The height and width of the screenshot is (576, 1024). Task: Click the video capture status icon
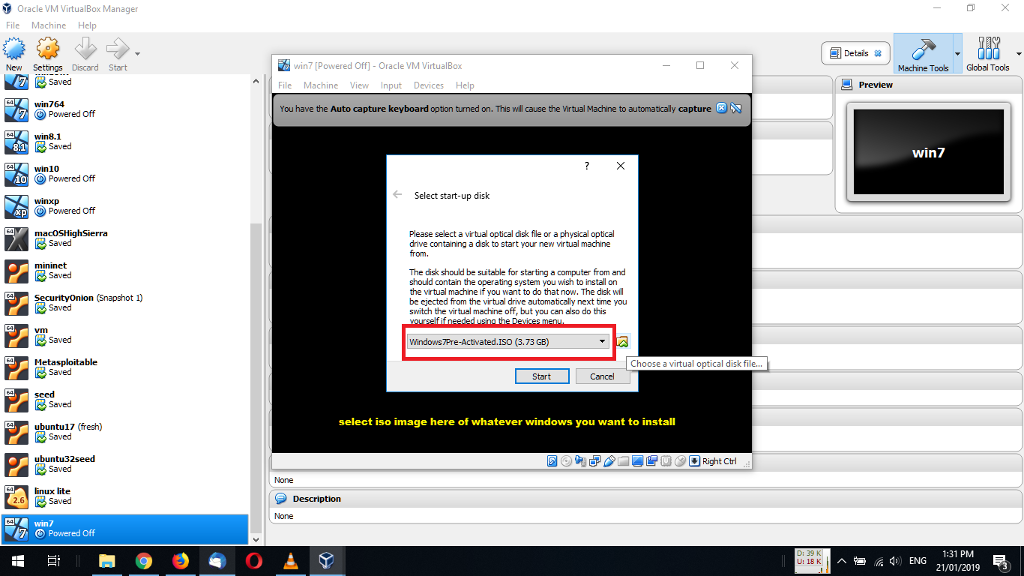coord(652,461)
